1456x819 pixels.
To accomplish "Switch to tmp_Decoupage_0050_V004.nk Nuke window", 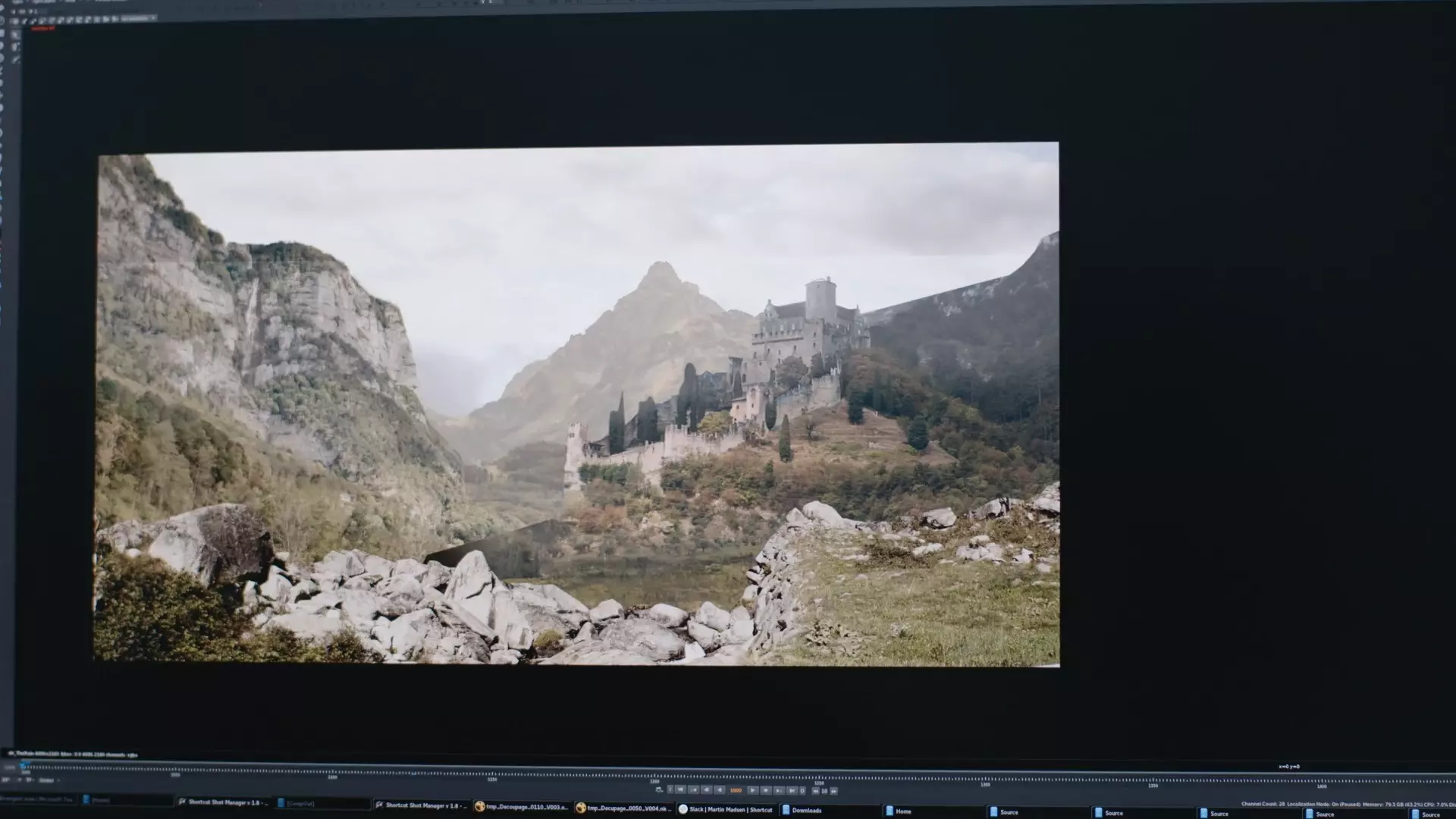I will [x=623, y=808].
